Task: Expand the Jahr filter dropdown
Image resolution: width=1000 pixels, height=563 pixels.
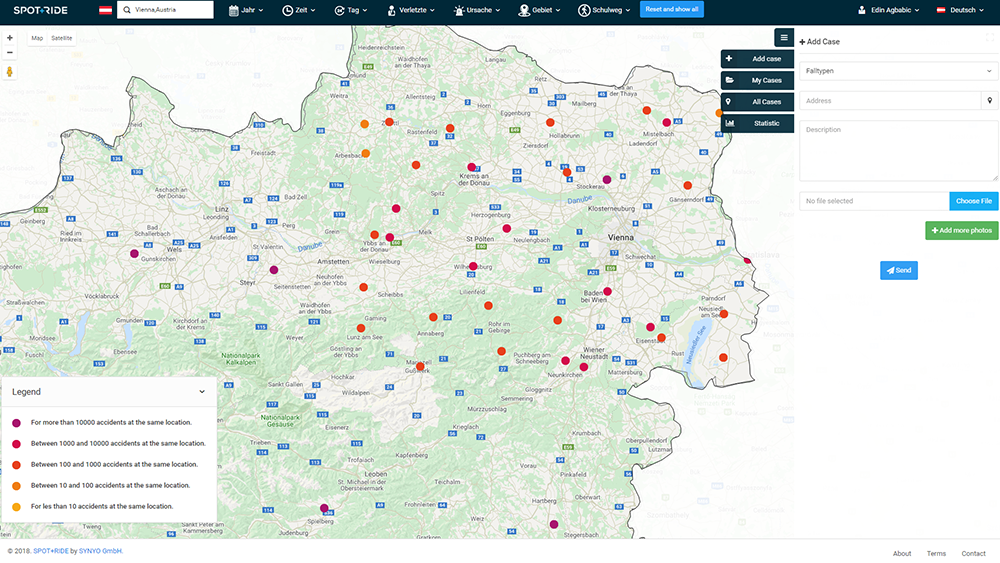Action: 248,10
